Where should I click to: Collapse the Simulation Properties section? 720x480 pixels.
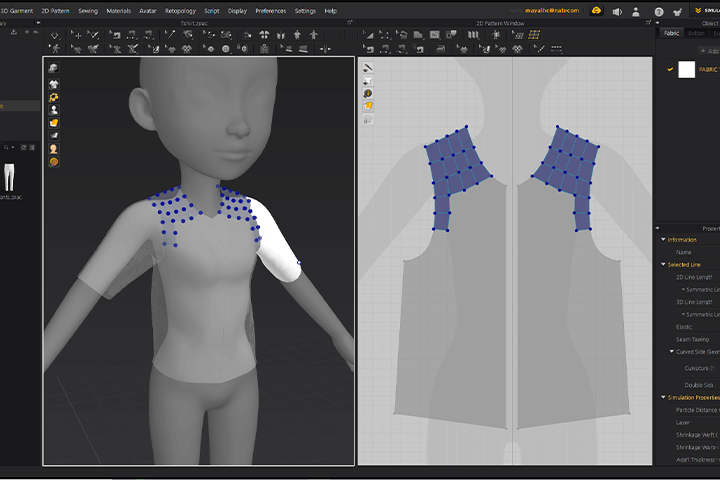pyautogui.click(x=663, y=397)
